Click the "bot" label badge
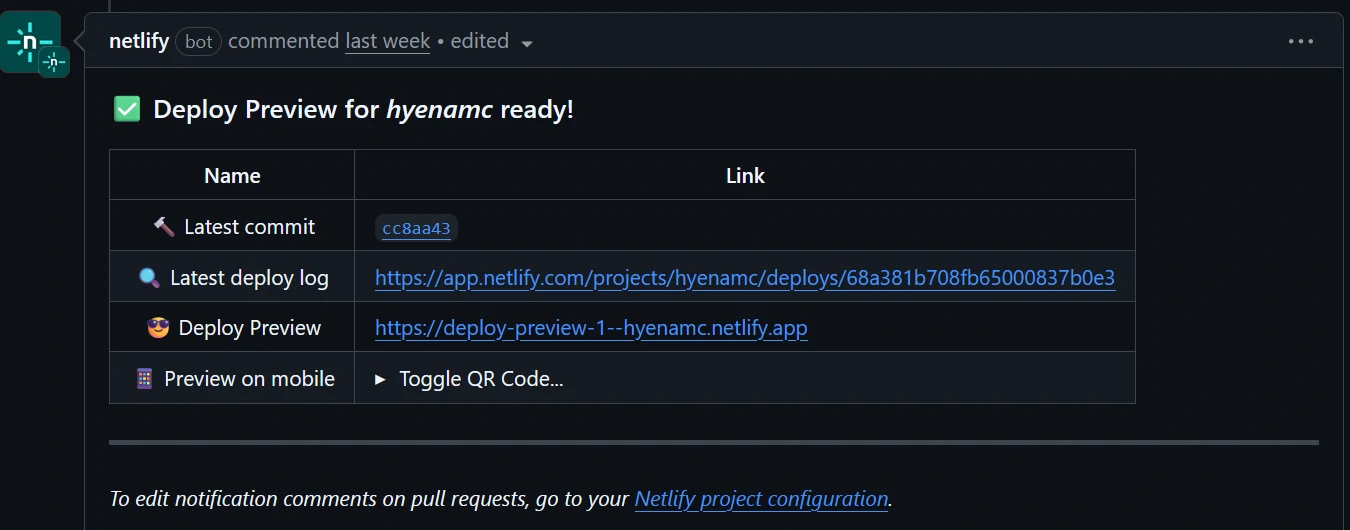This screenshot has width=1350, height=530. click(x=198, y=41)
